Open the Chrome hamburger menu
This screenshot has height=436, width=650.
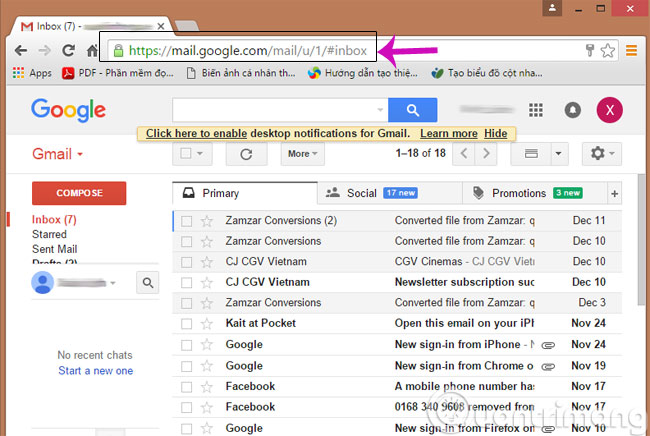click(631, 51)
